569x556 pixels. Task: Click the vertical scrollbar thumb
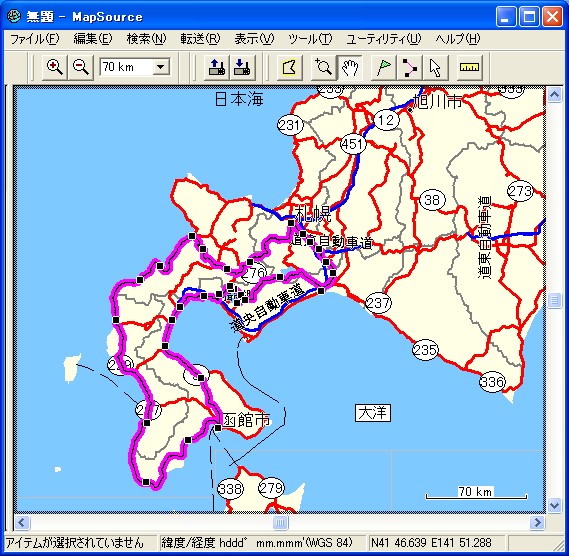click(x=554, y=301)
